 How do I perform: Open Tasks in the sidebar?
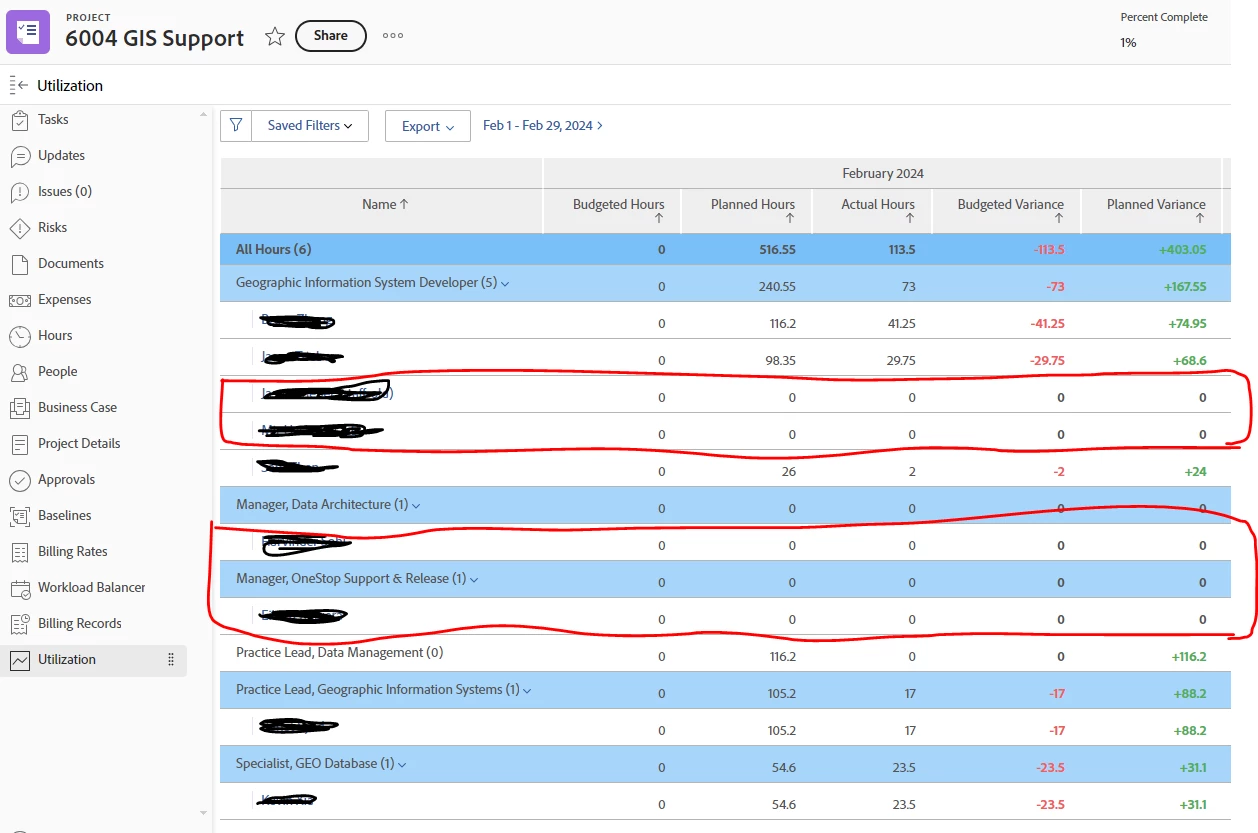click(53, 120)
